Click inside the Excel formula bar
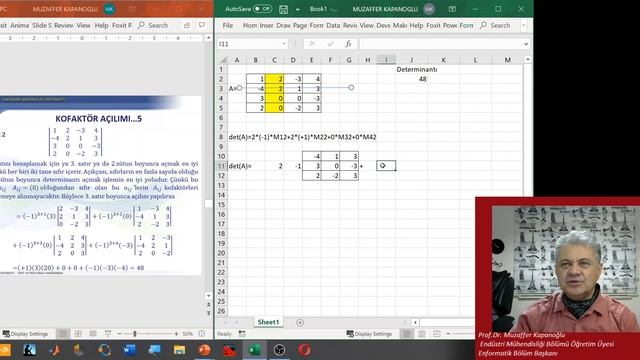 tap(440, 44)
